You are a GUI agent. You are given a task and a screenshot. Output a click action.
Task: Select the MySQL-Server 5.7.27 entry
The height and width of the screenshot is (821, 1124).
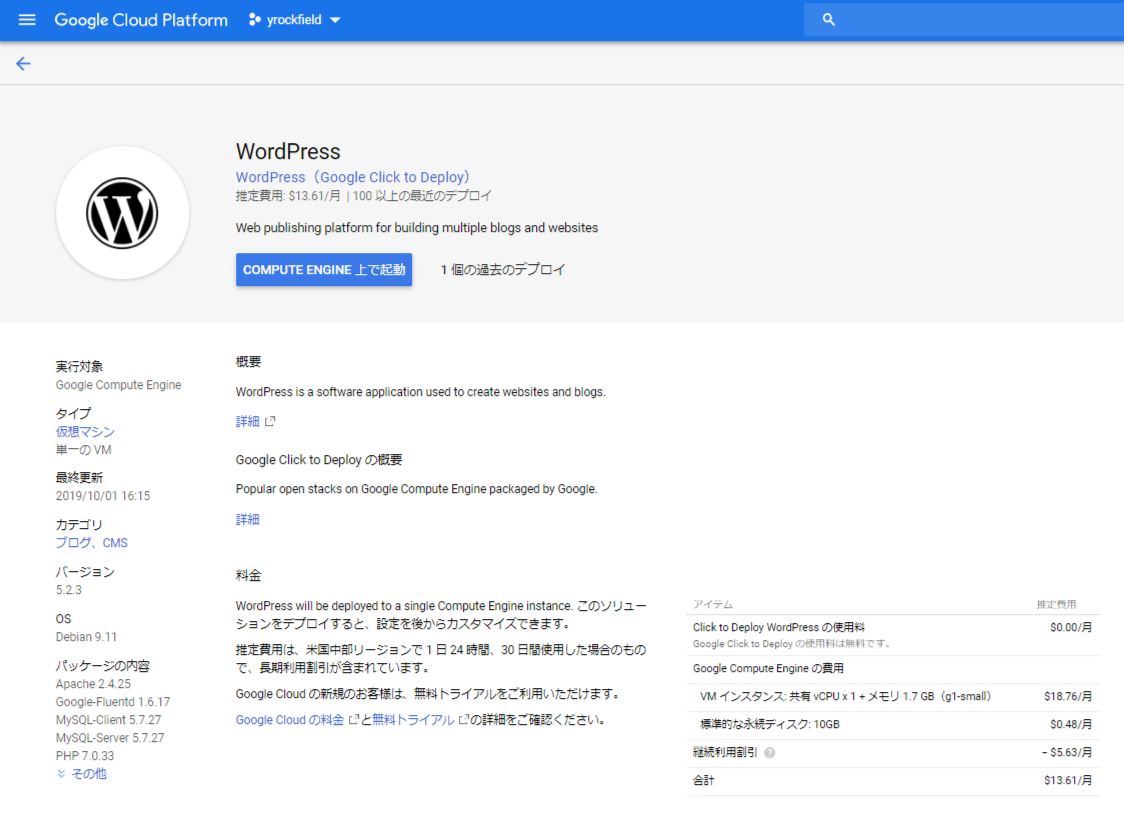(110, 738)
